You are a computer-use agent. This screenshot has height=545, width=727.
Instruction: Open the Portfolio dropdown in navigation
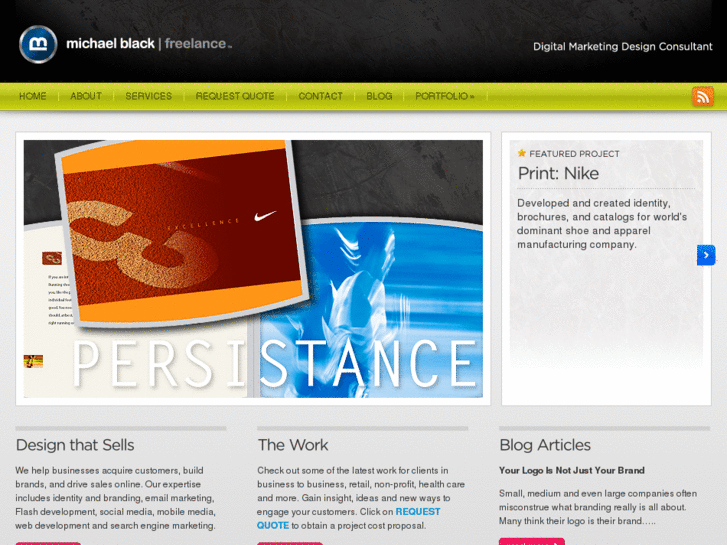(444, 96)
